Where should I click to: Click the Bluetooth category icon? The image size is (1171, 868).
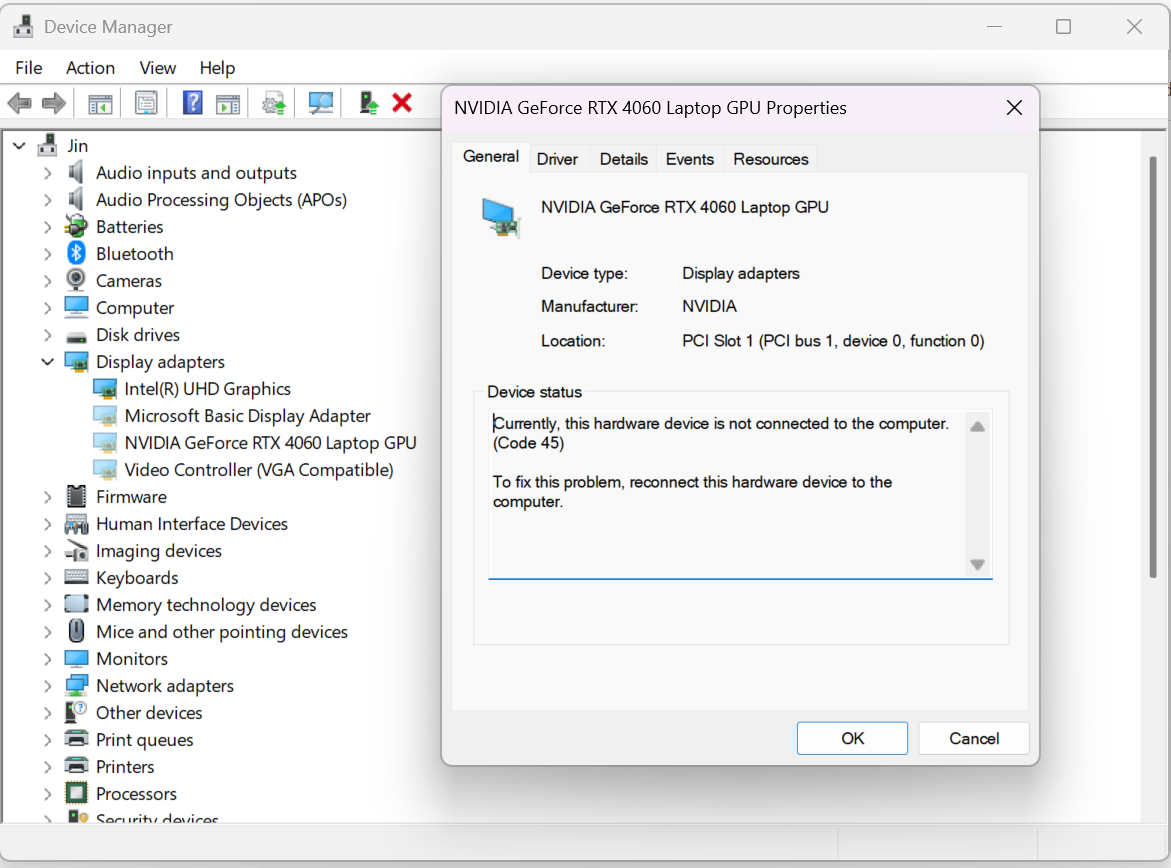[x=76, y=253]
